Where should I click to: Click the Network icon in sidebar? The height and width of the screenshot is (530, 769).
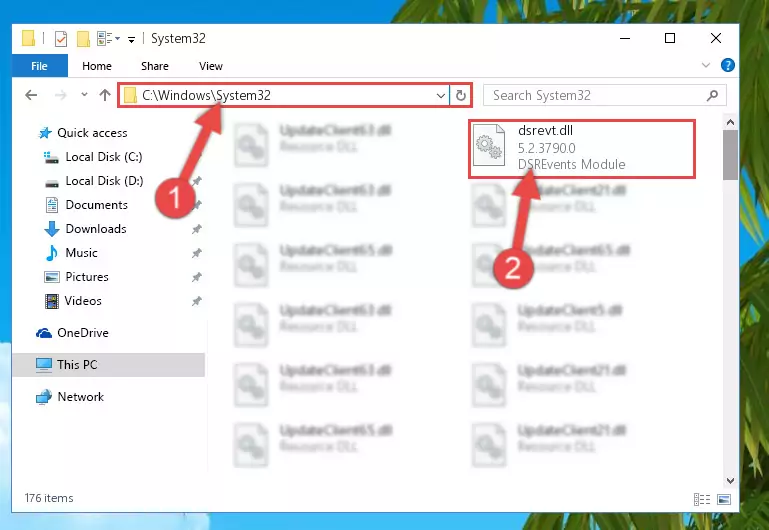tap(44, 397)
